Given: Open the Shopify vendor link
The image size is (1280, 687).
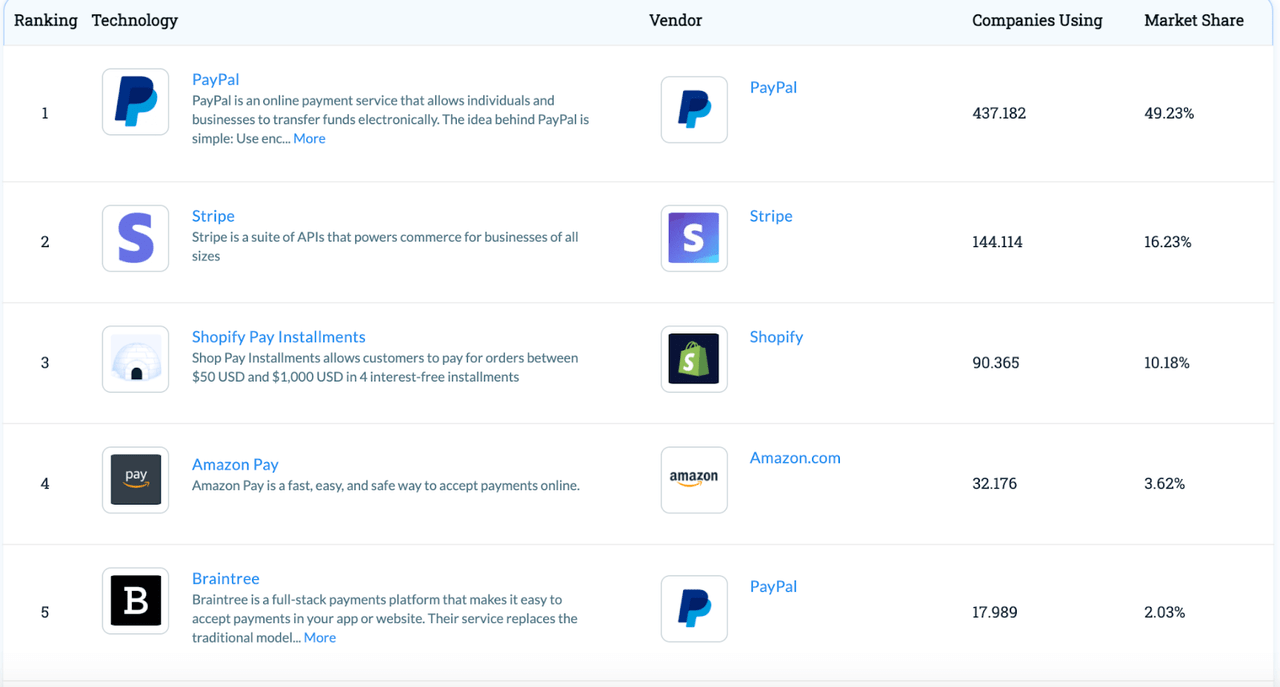Looking at the screenshot, I should 776,337.
